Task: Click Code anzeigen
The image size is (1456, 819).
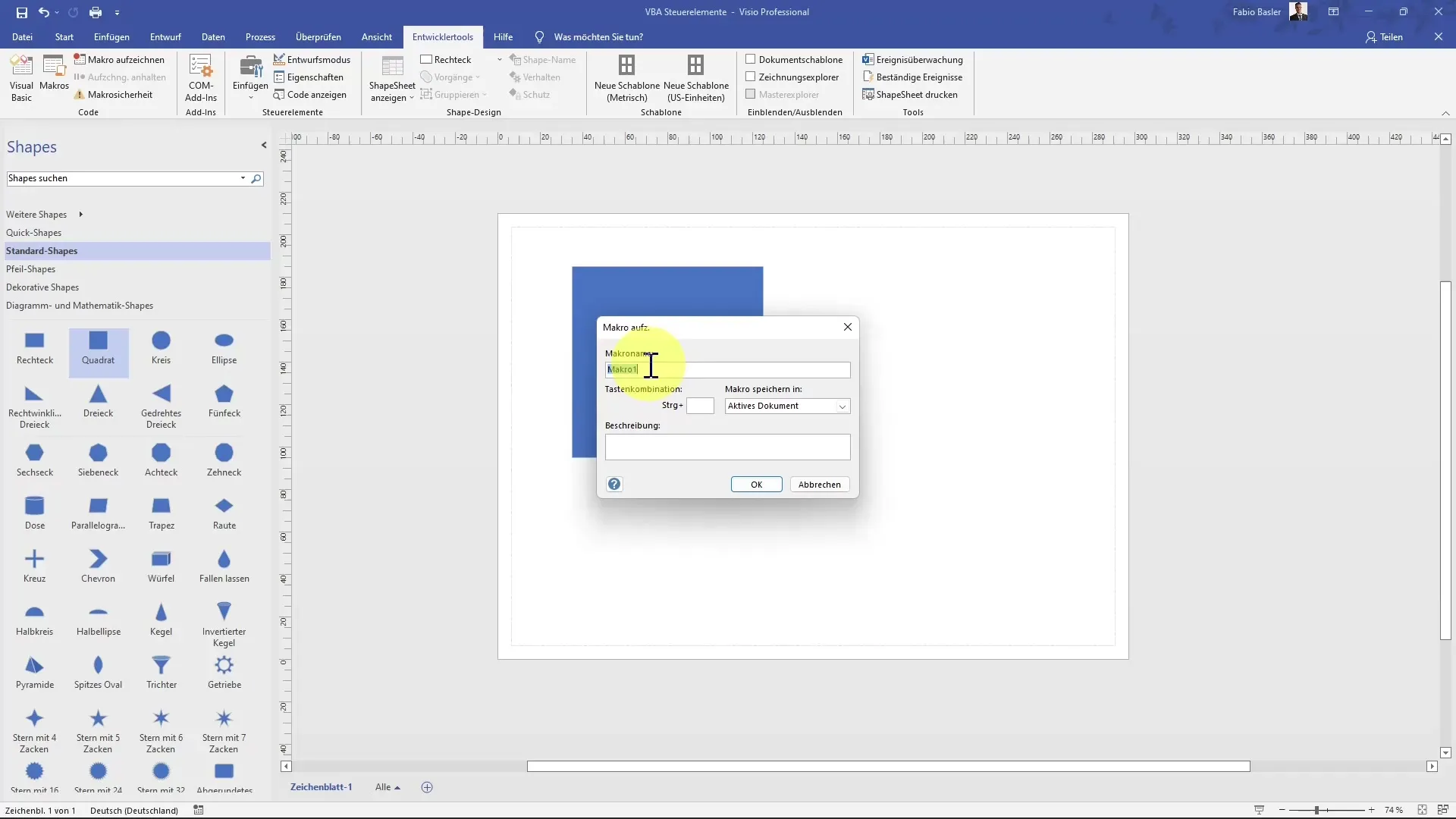Action: coord(309,95)
